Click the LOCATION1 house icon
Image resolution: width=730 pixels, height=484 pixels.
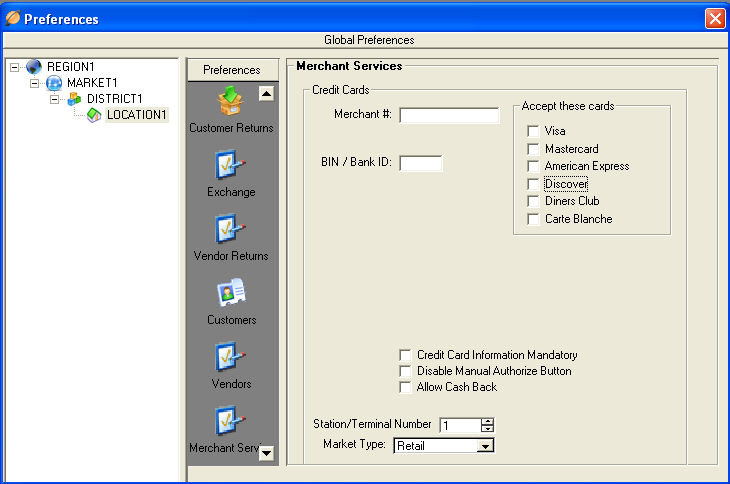pos(94,115)
